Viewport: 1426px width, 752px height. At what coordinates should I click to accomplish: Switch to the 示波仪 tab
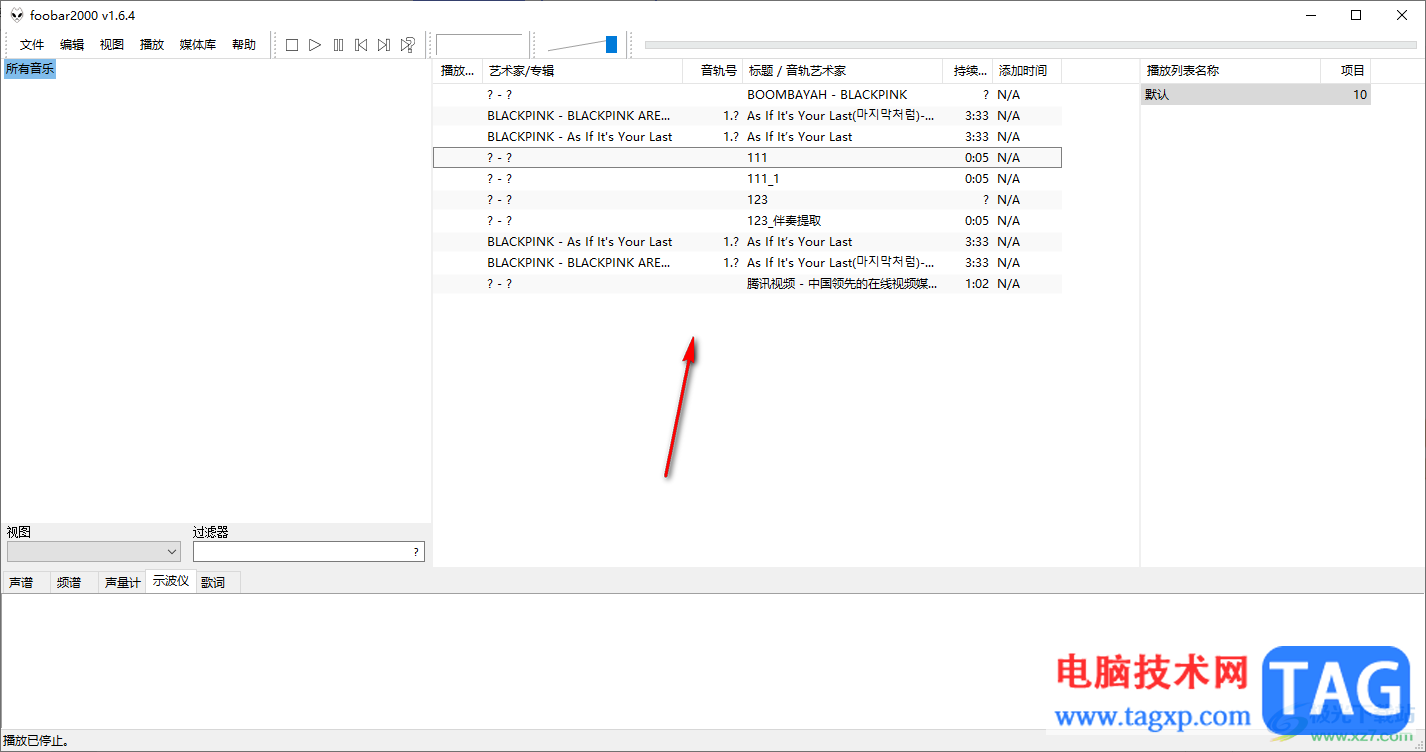pos(171,581)
